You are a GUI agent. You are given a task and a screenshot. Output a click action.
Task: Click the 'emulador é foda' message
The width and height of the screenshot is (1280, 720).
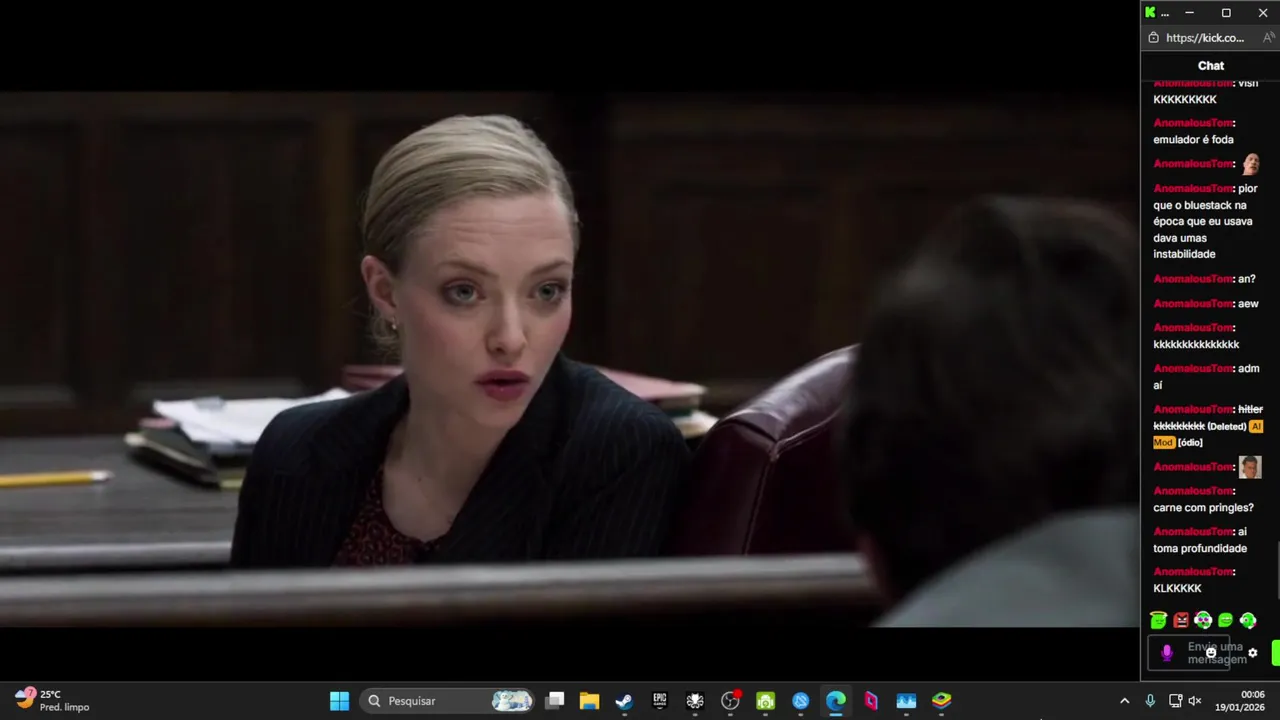[x=1193, y=140]
